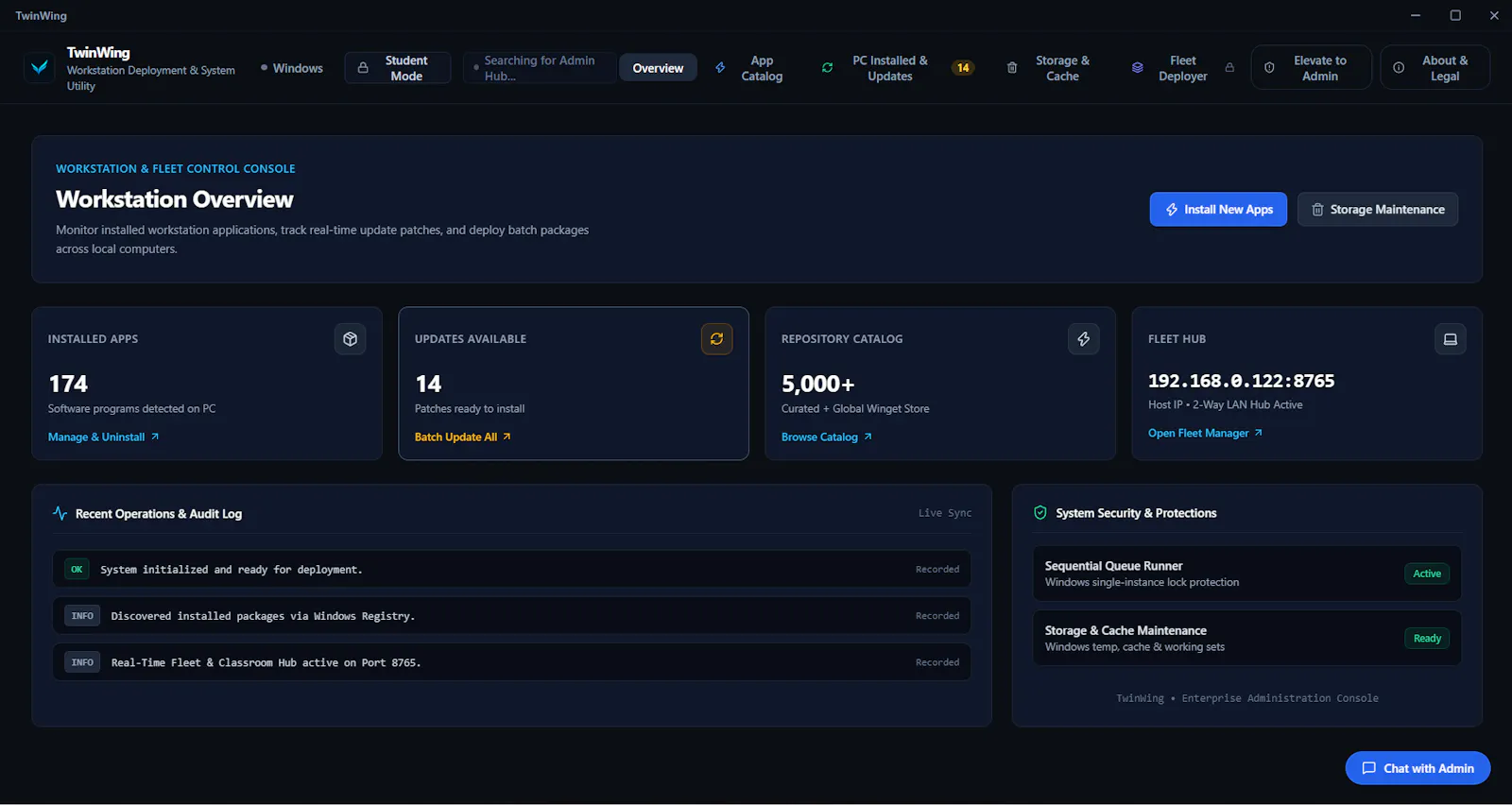This screenshot has width=1512, height=805.
Task: Click the 174 installed apps count
Action: coord(68,384)
